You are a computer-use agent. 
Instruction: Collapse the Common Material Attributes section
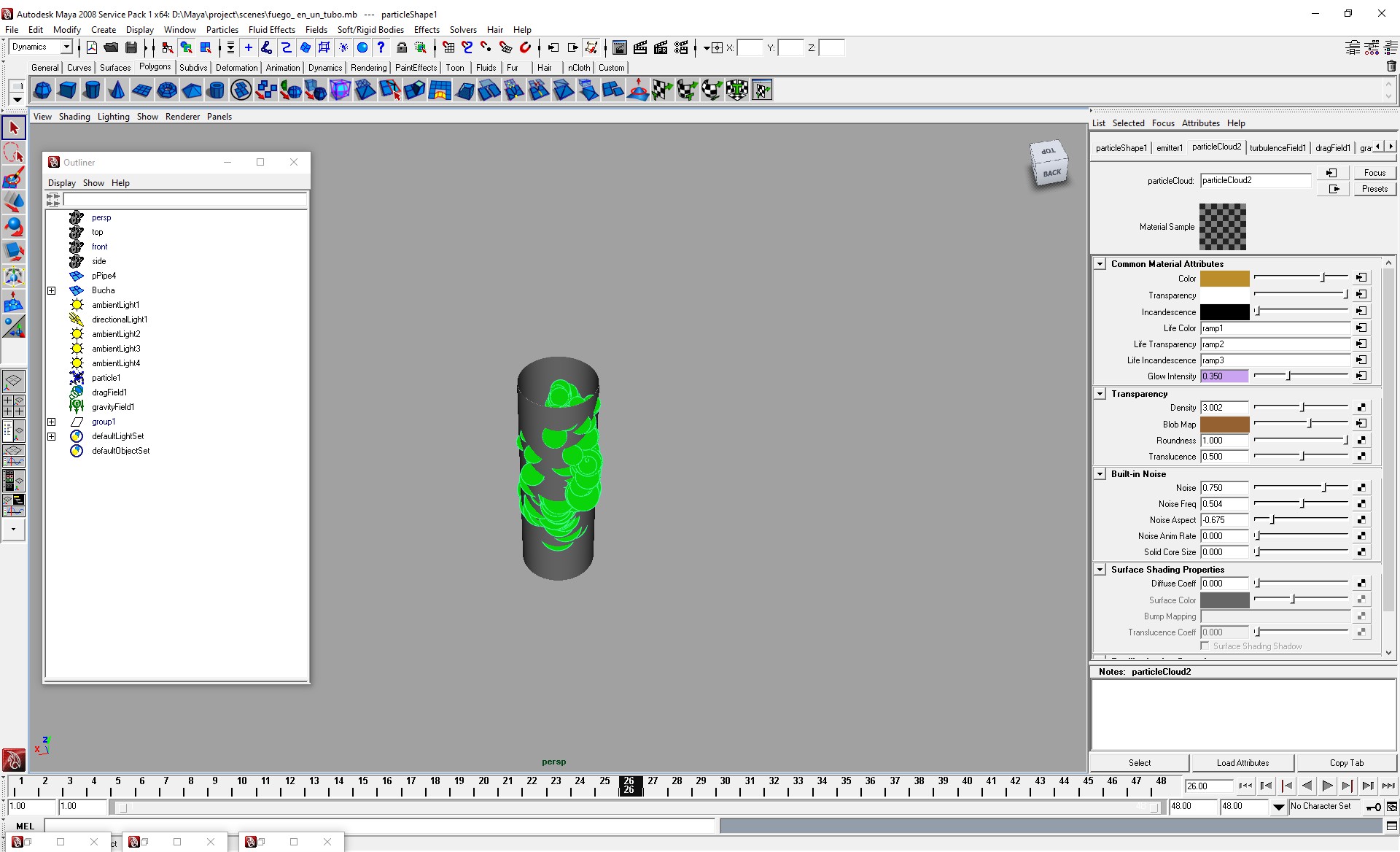click(1100, 264)
